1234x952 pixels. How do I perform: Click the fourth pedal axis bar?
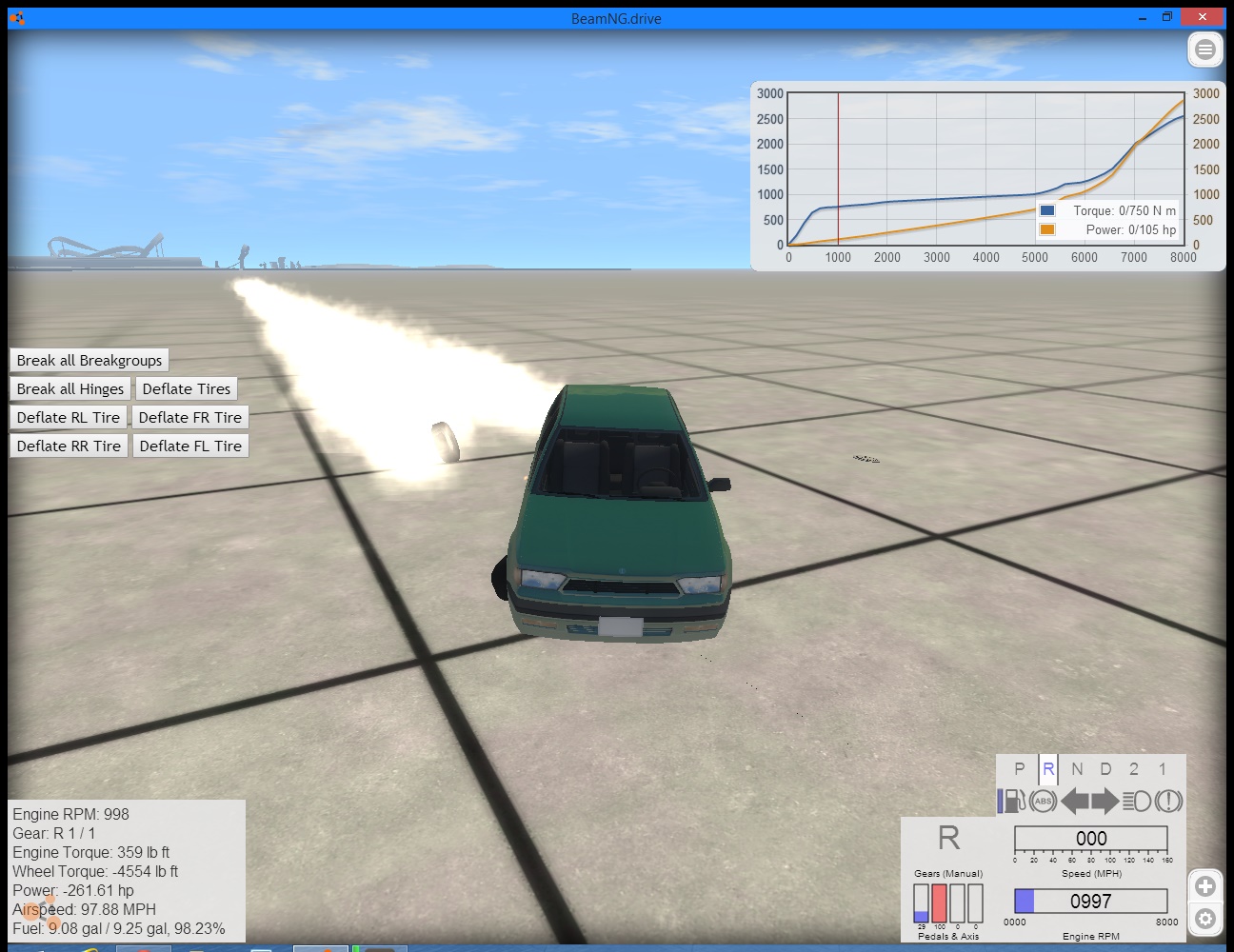(x=975, y=903)
